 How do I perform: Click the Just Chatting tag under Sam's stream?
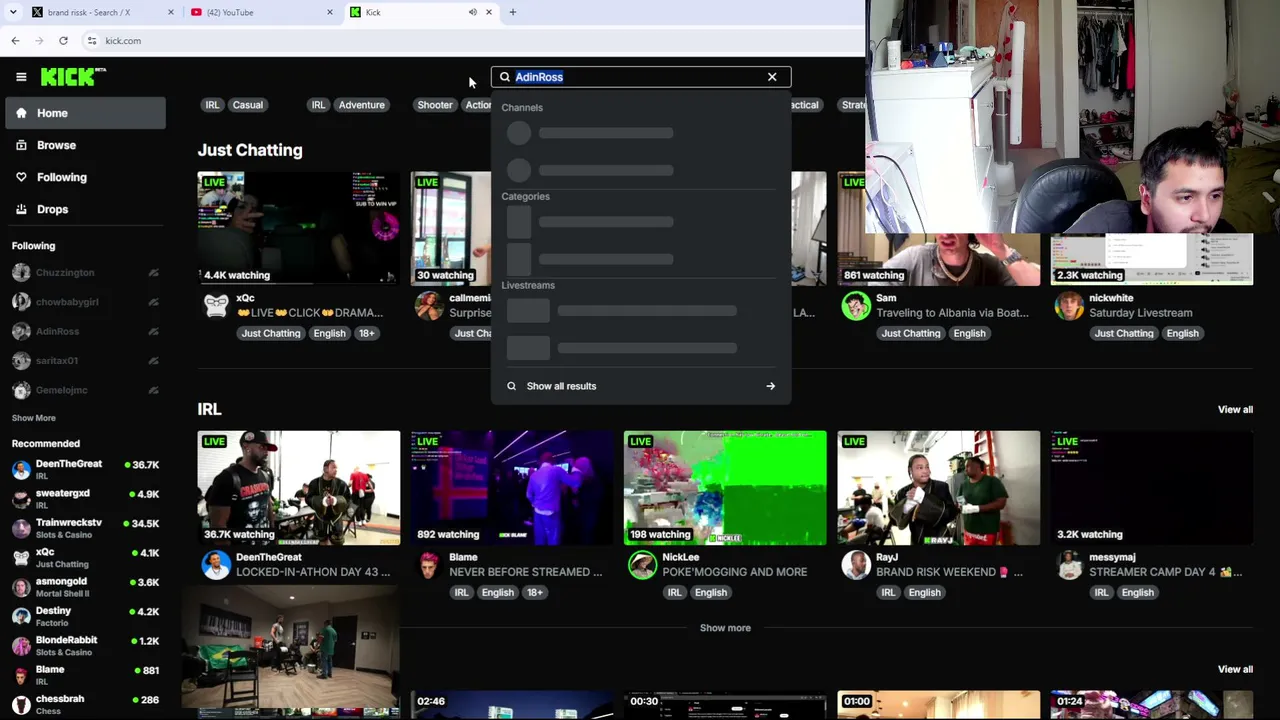pos(911,333)
